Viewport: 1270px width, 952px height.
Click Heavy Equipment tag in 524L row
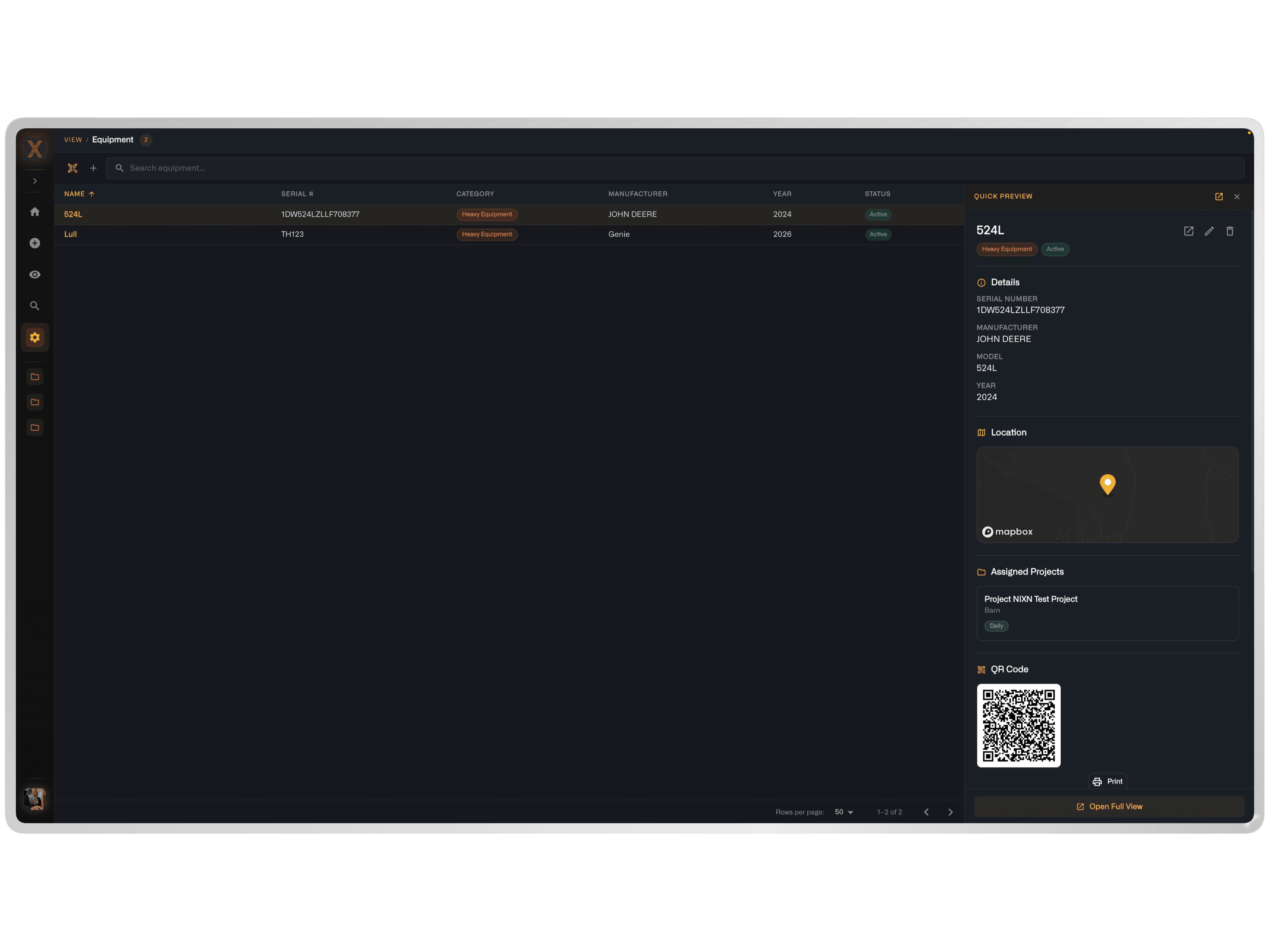pyautogui.click(x=487, y=215)
